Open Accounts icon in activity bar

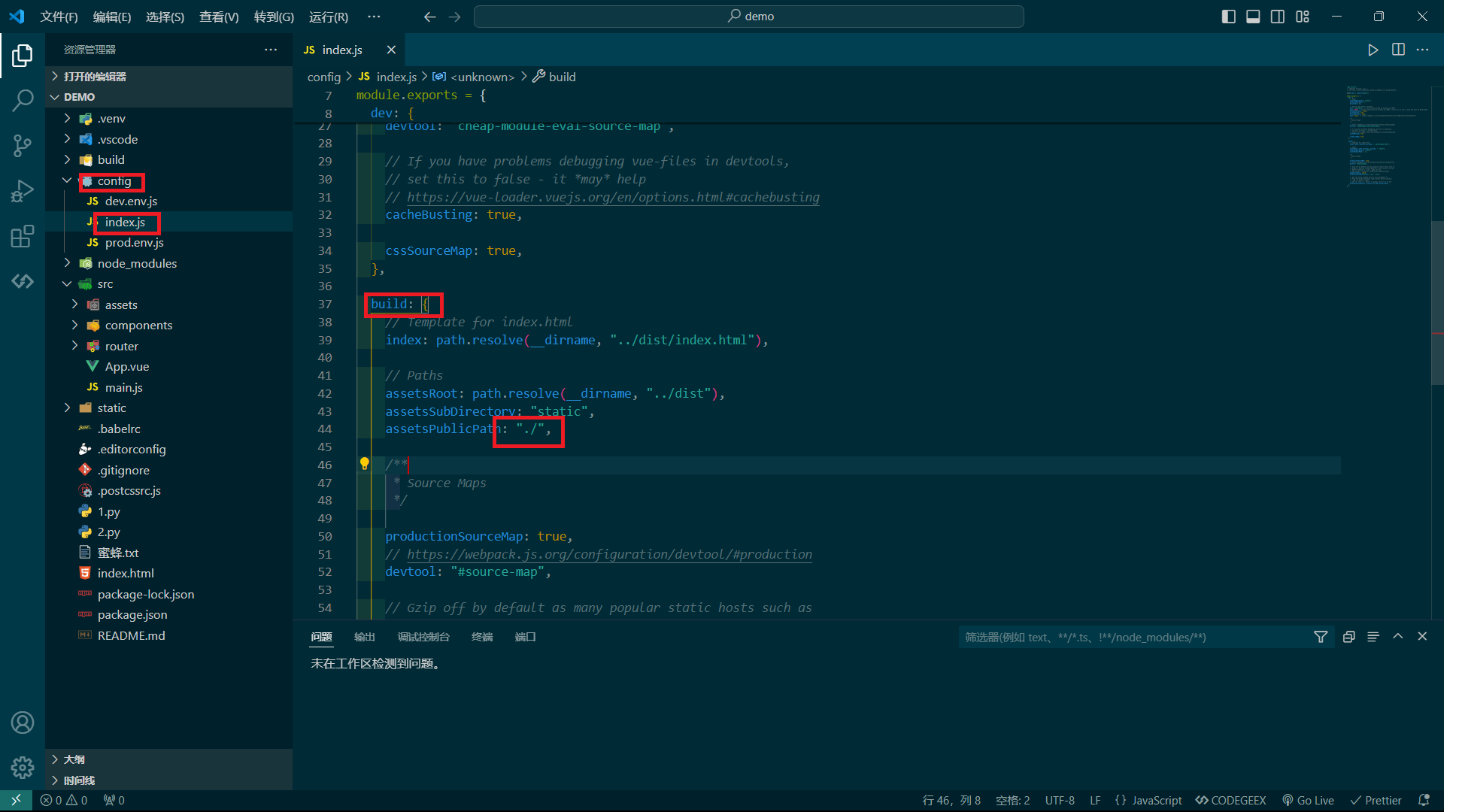click(x=23, y=723)
